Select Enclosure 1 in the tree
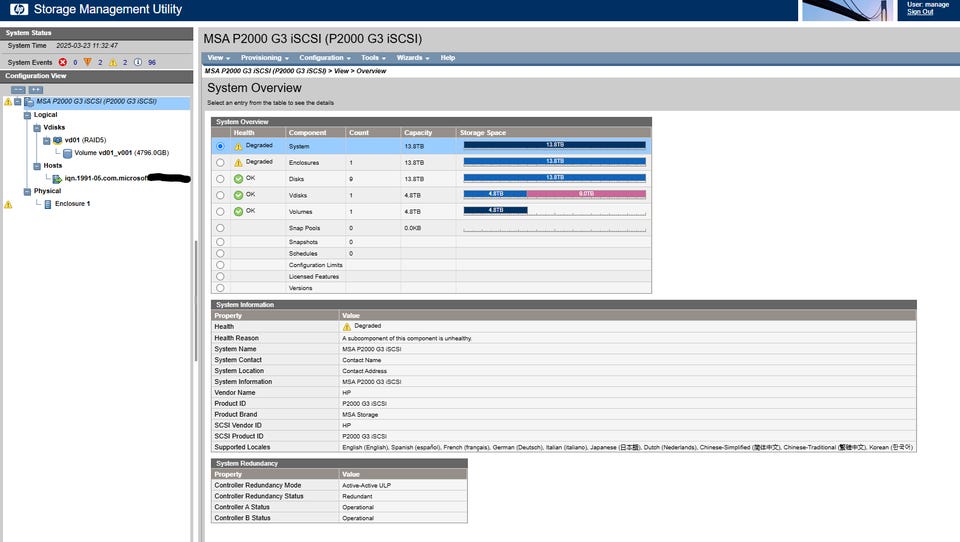Image resolution: width=960 pixels, height=542 pixels. click(x=72, y=204)
